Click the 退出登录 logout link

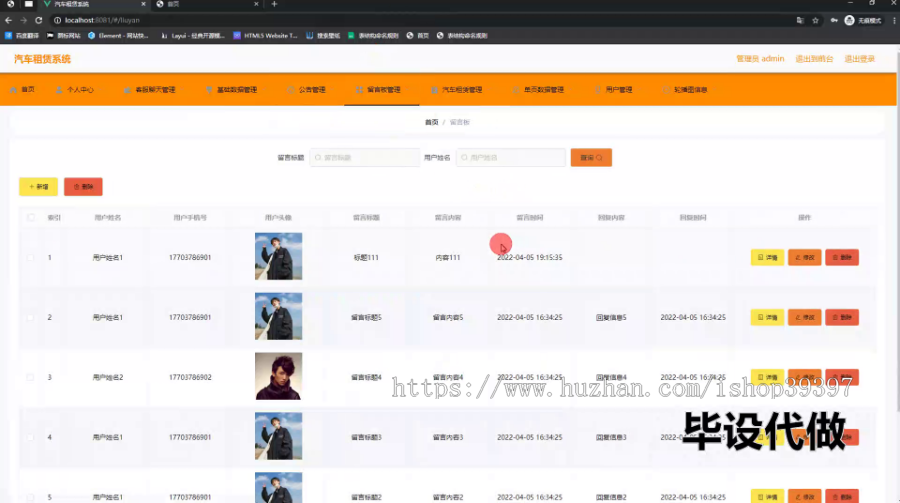click(x=859, y=59)
